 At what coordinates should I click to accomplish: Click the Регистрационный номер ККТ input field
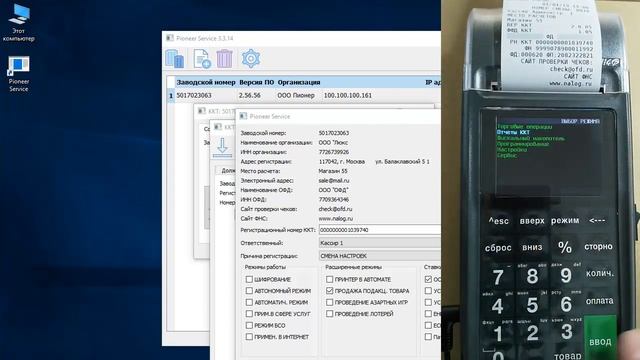pos(380,230)
